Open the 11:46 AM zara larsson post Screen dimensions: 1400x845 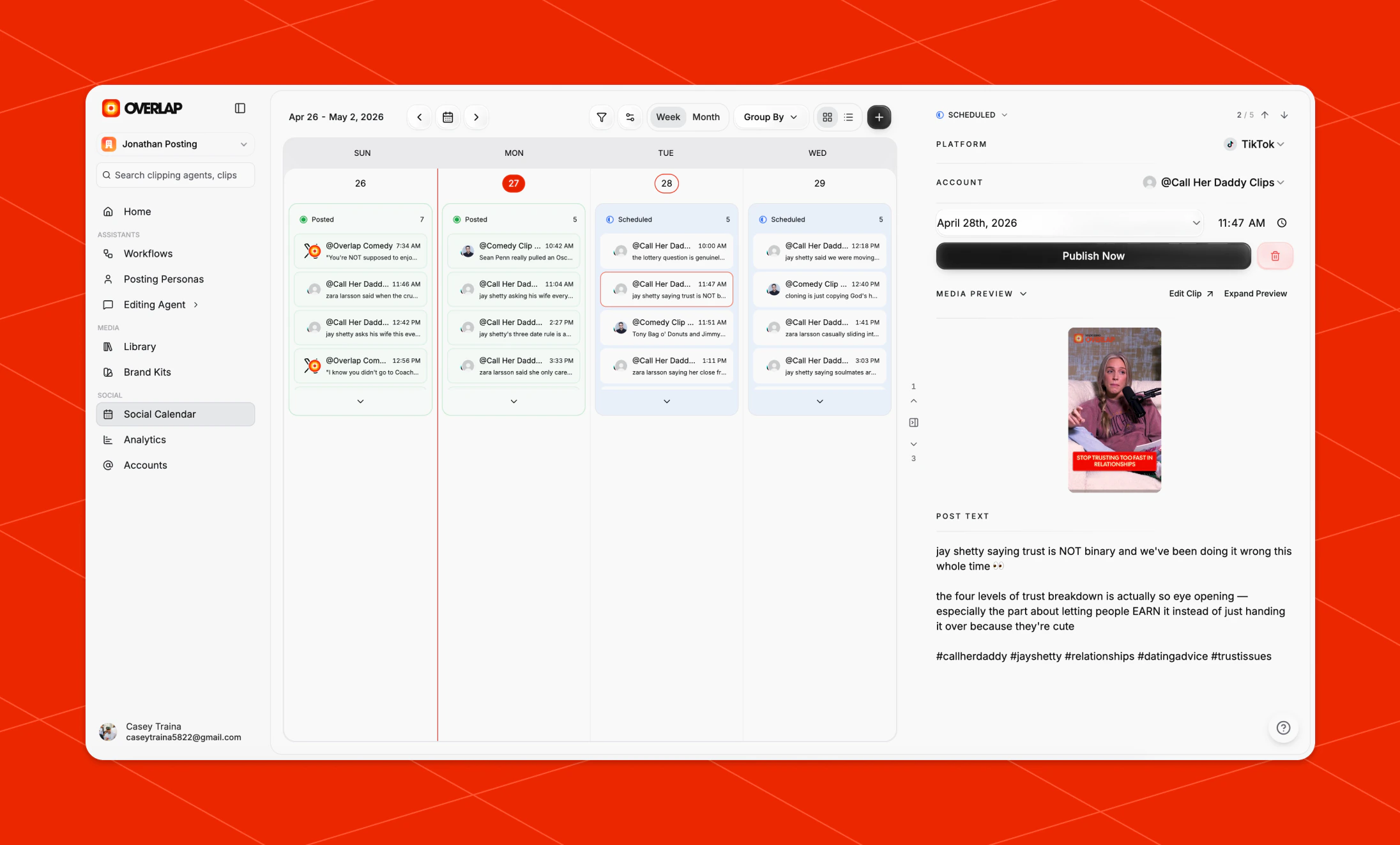coord(360,290)
